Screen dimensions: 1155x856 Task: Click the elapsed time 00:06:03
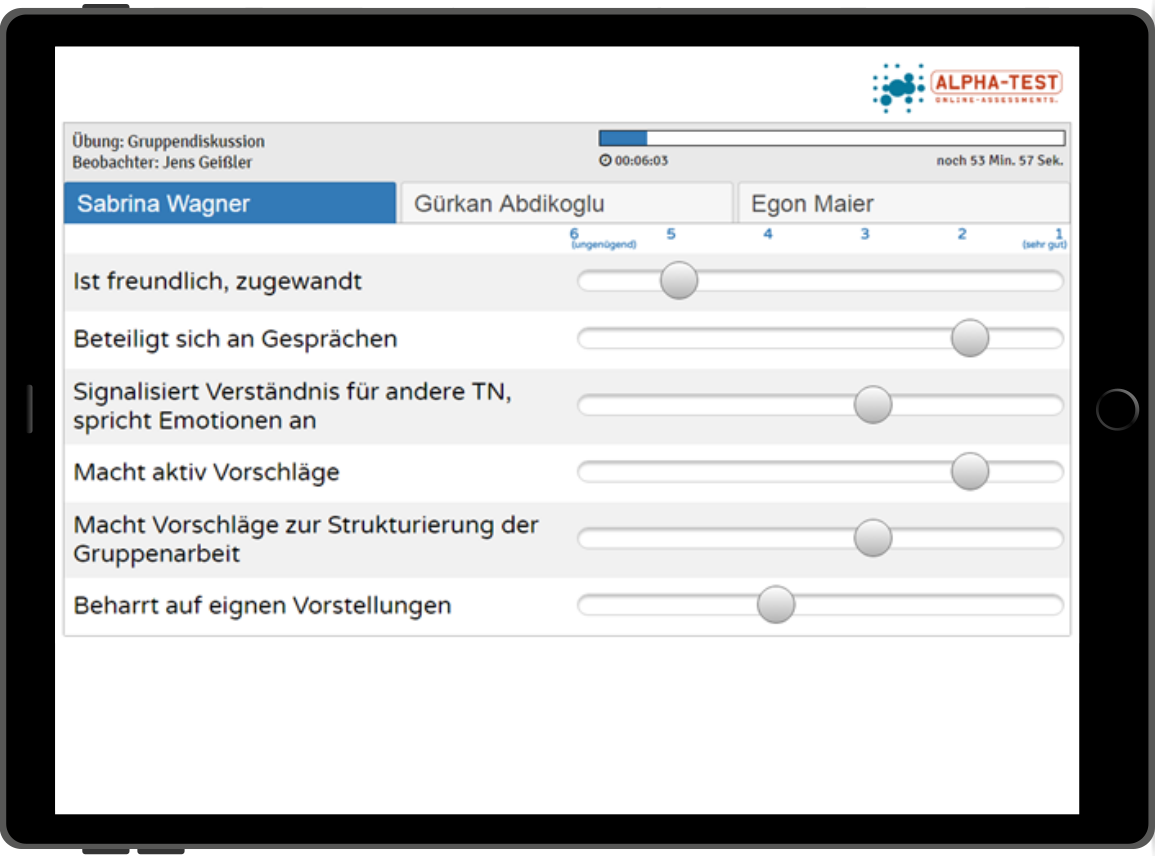click(642, 161)
